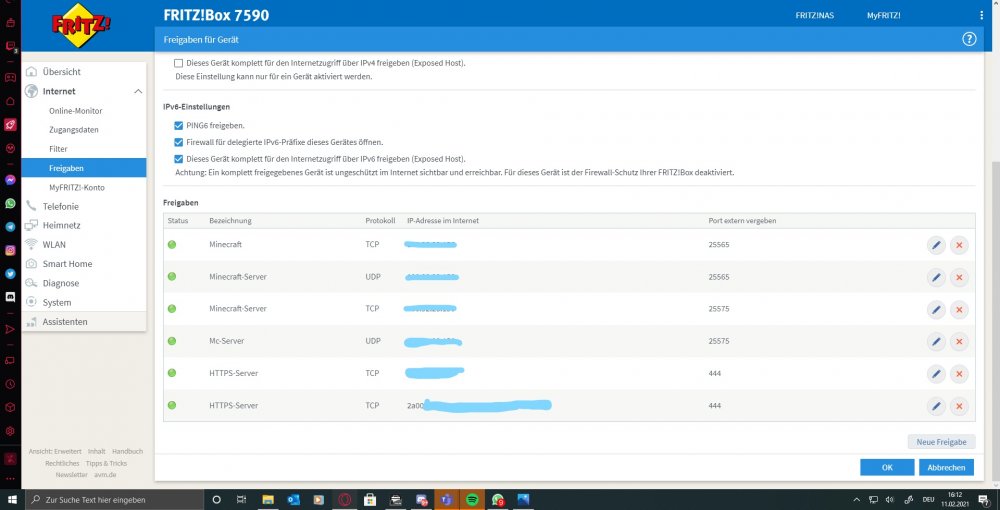Viewport: 1000px width, 510px height.
Task: Open WhatsApp in the Opera sidebar
Action: click(x=10, y=203)
